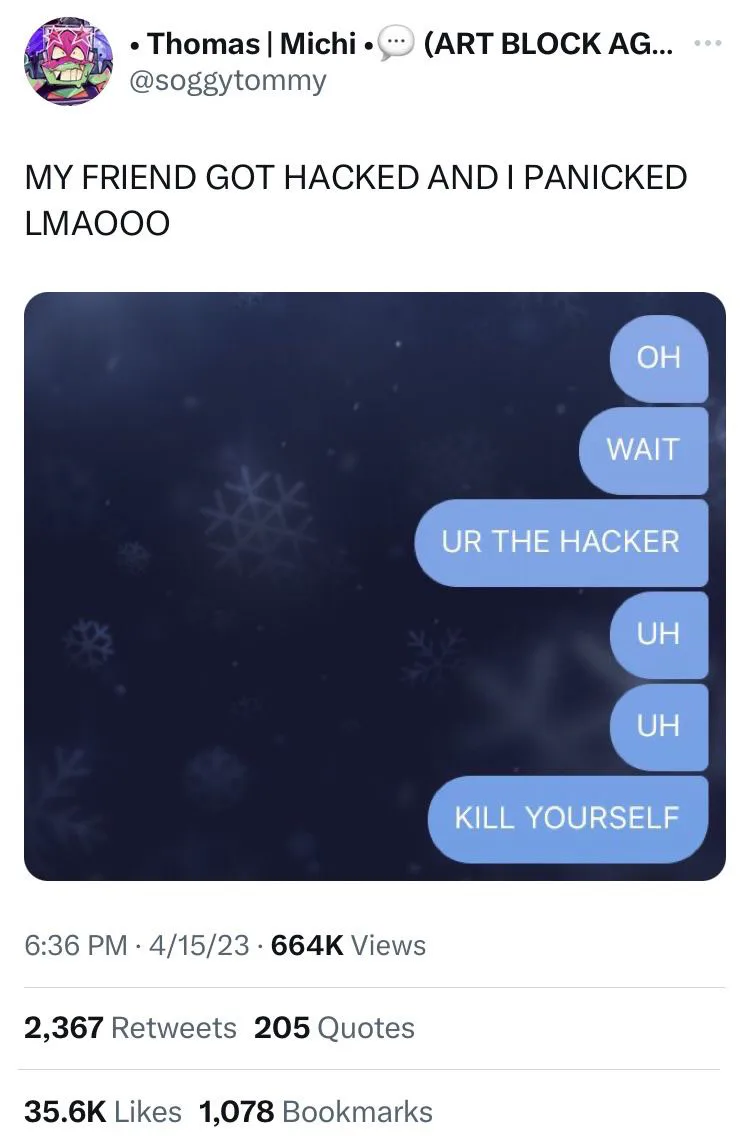Open the @soggytommy handle link
This screenshot has width=750, height=1144.
click(x=228, y=80)
